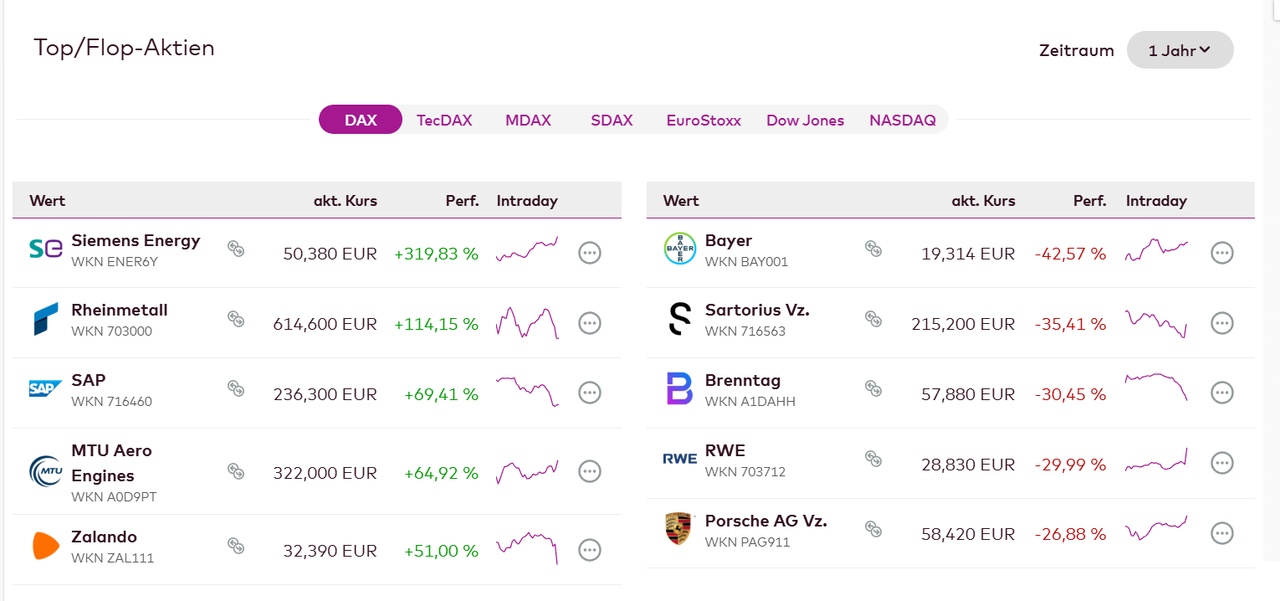The width and height of the screenshot is (1280, 601).
Task: Open the Bayer stock link
Action: click(728, 241)
